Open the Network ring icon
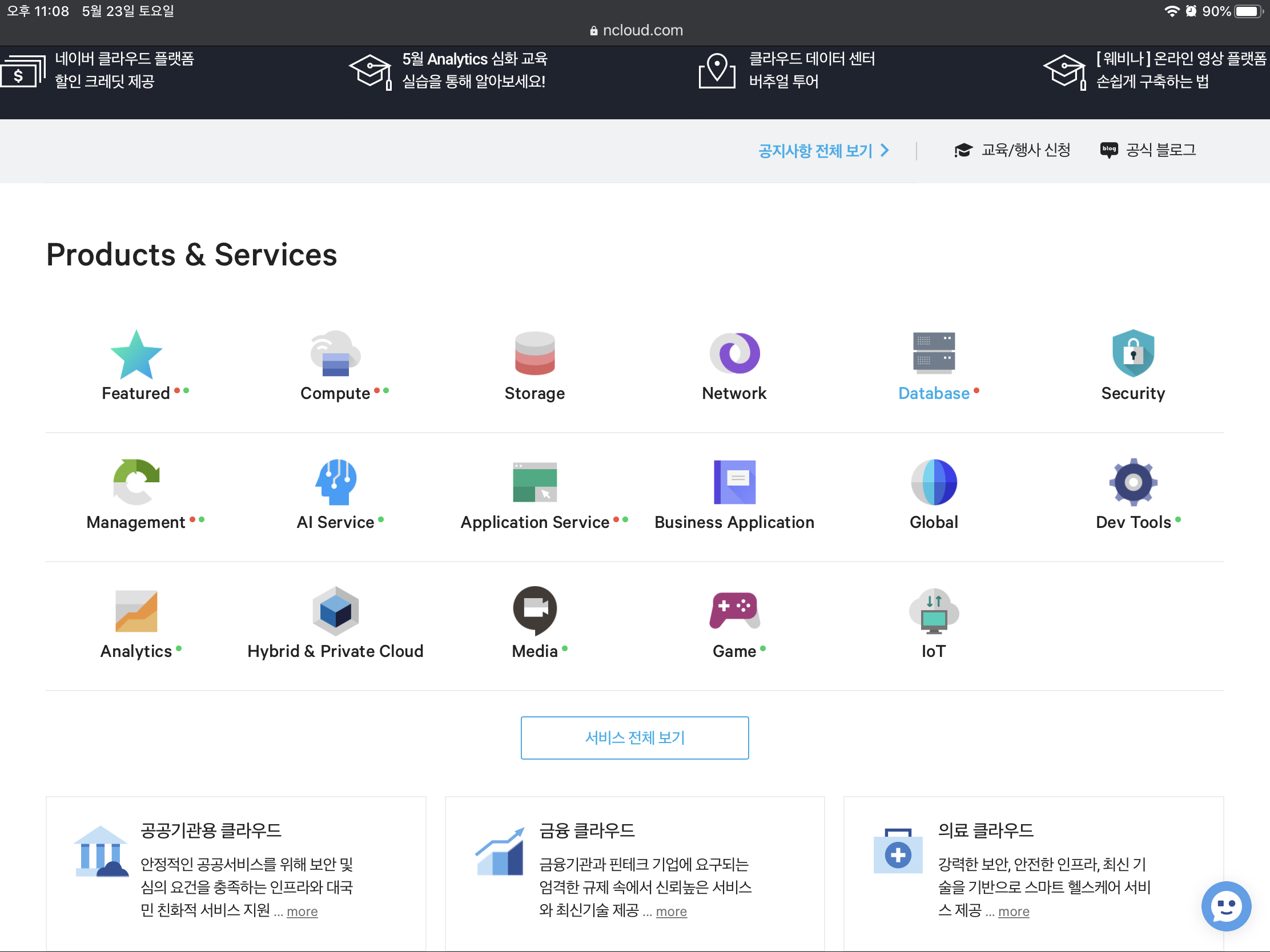The image size is (1270, 952). (734, 353)
